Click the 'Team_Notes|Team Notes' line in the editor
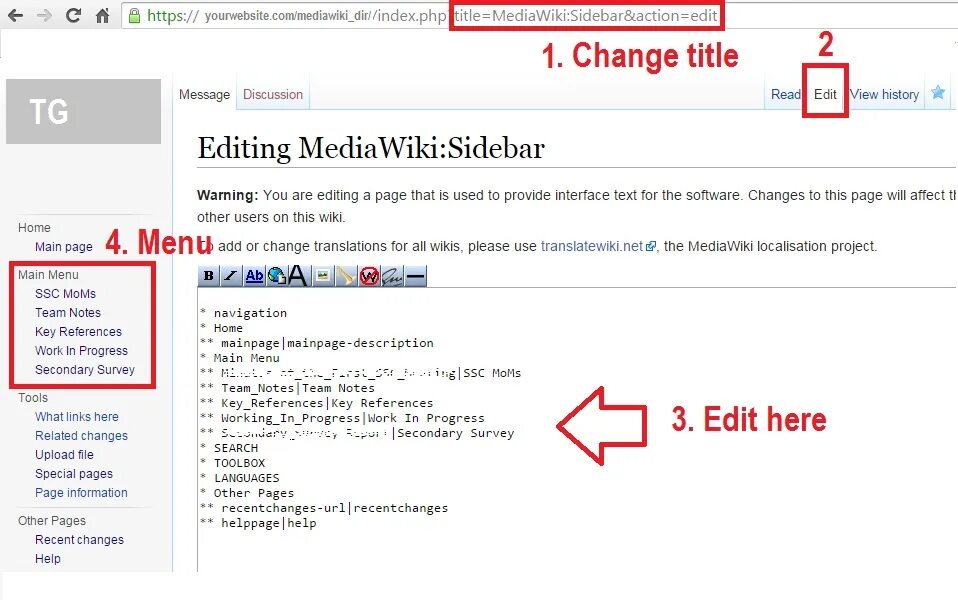Screen dimensions: 958x600 pyautogui.click(x=288, y=388)
